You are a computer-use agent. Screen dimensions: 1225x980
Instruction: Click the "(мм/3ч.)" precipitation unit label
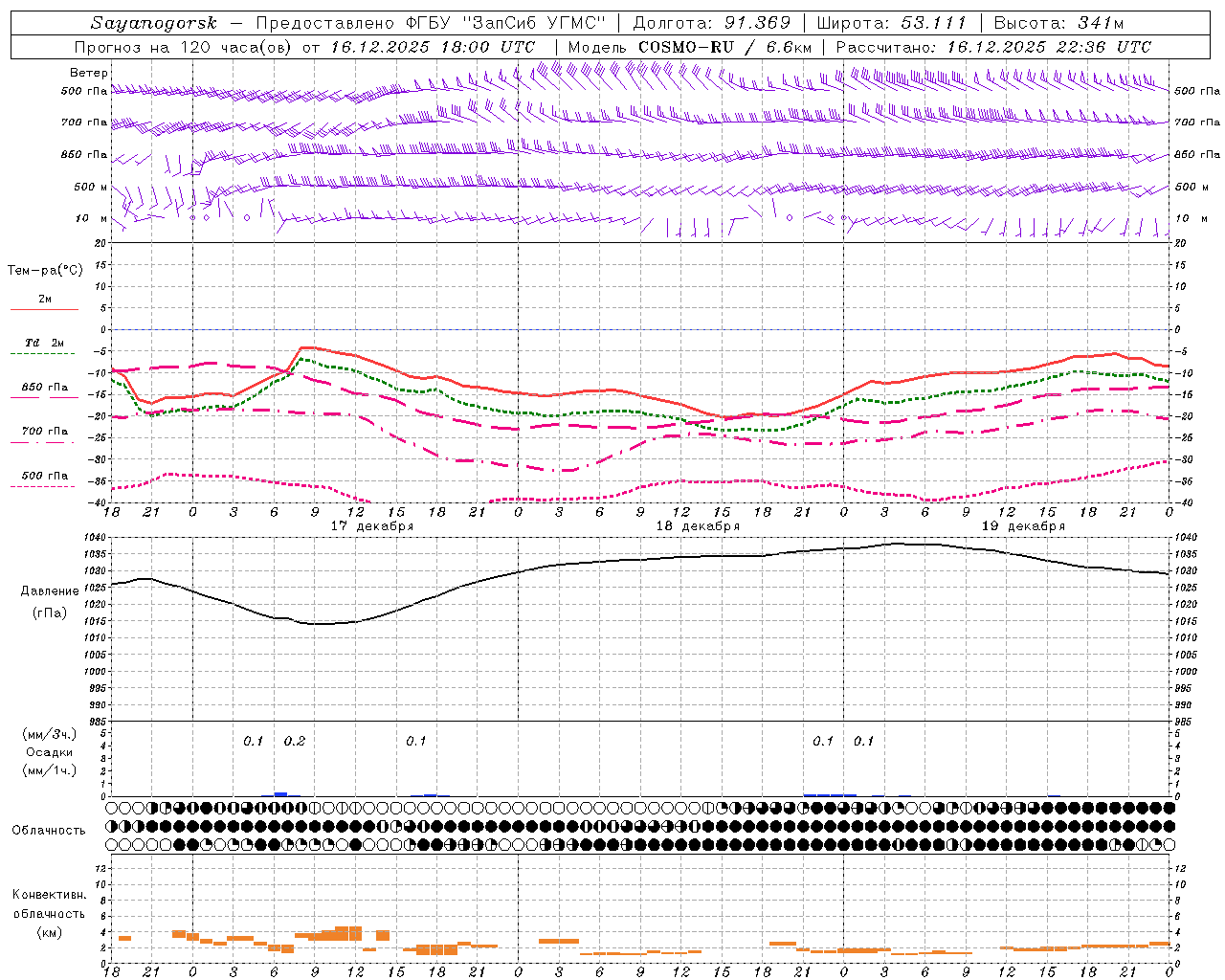point(48,735)
